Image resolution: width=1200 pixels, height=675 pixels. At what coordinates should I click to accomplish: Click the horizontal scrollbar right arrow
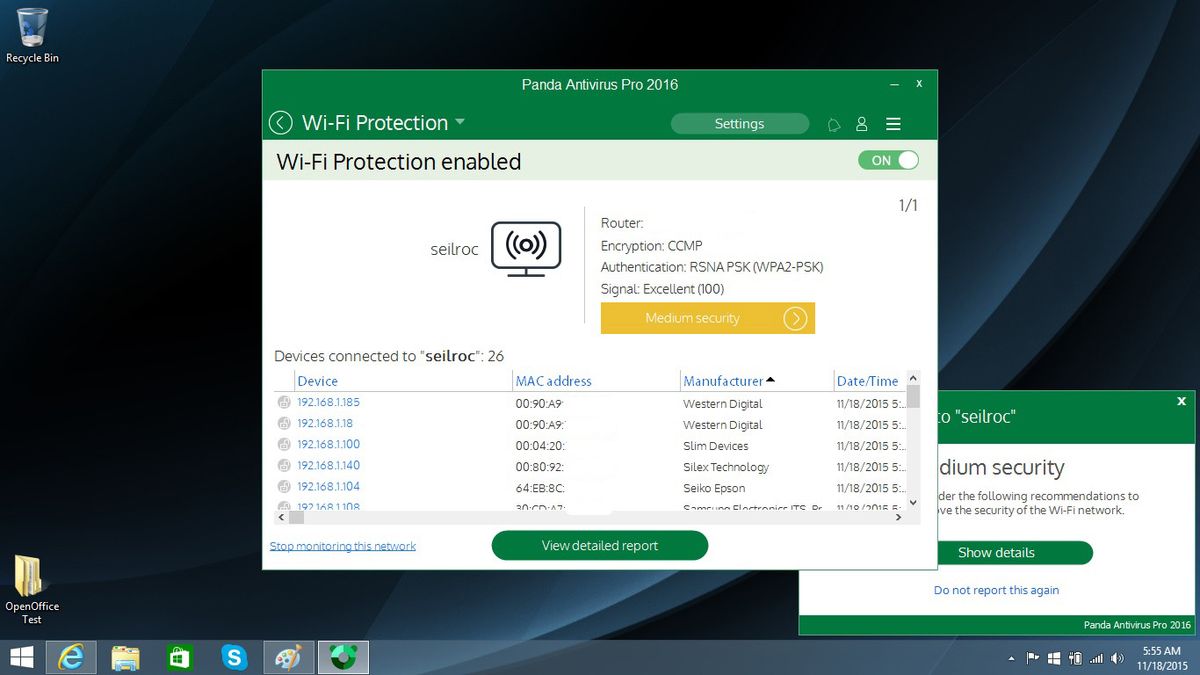(898, 517)
